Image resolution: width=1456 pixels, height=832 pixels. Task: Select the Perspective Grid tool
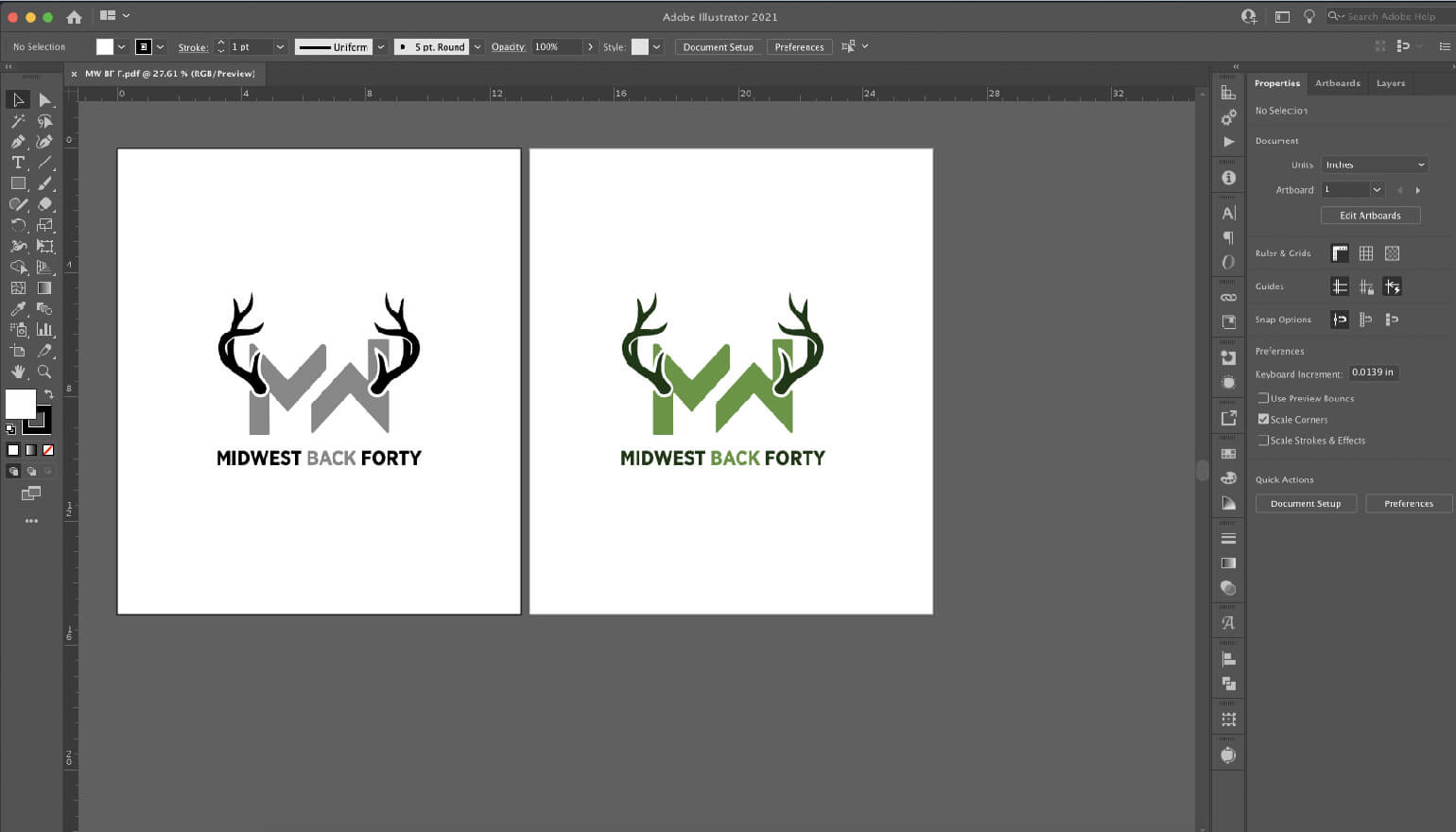coord(44,267)
